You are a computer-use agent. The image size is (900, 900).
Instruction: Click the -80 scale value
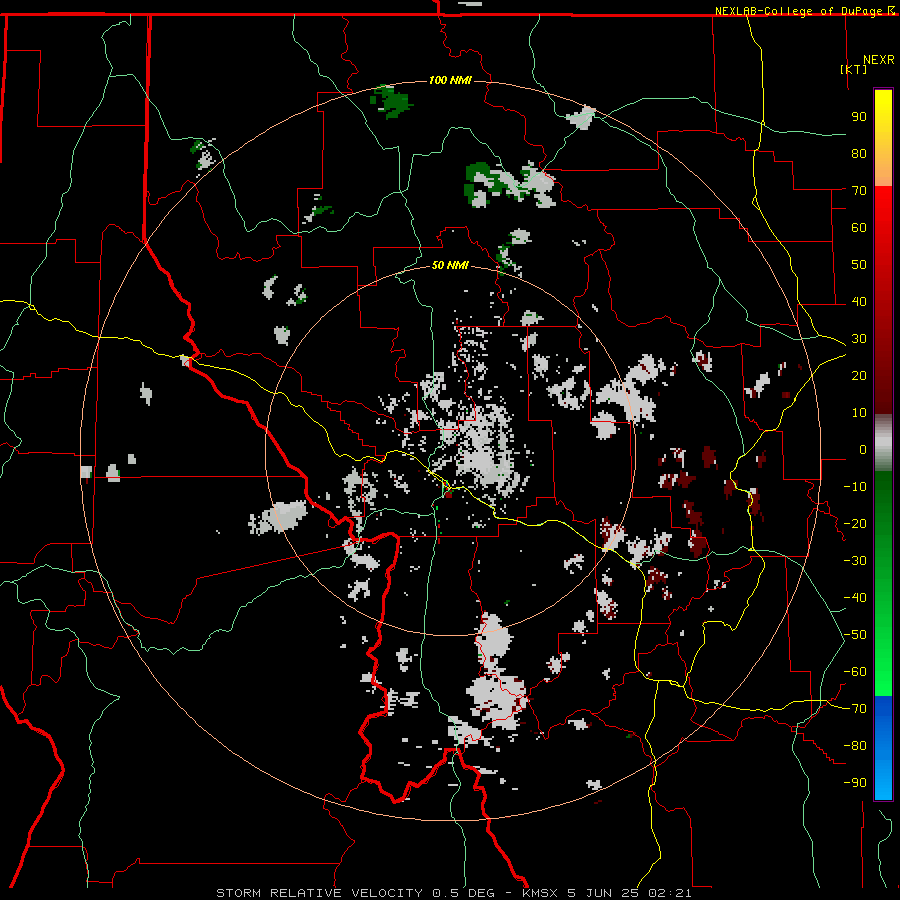coord(855,746)
